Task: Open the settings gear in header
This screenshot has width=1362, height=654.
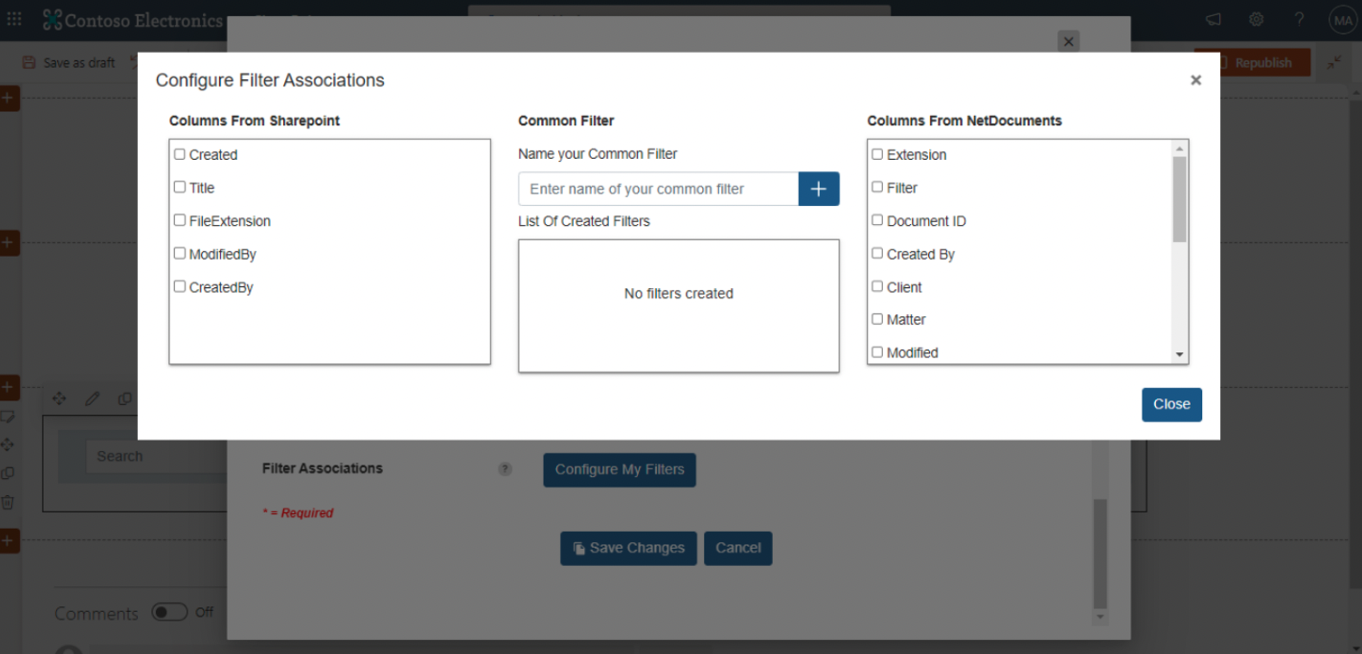Action: coord(1256,19)
